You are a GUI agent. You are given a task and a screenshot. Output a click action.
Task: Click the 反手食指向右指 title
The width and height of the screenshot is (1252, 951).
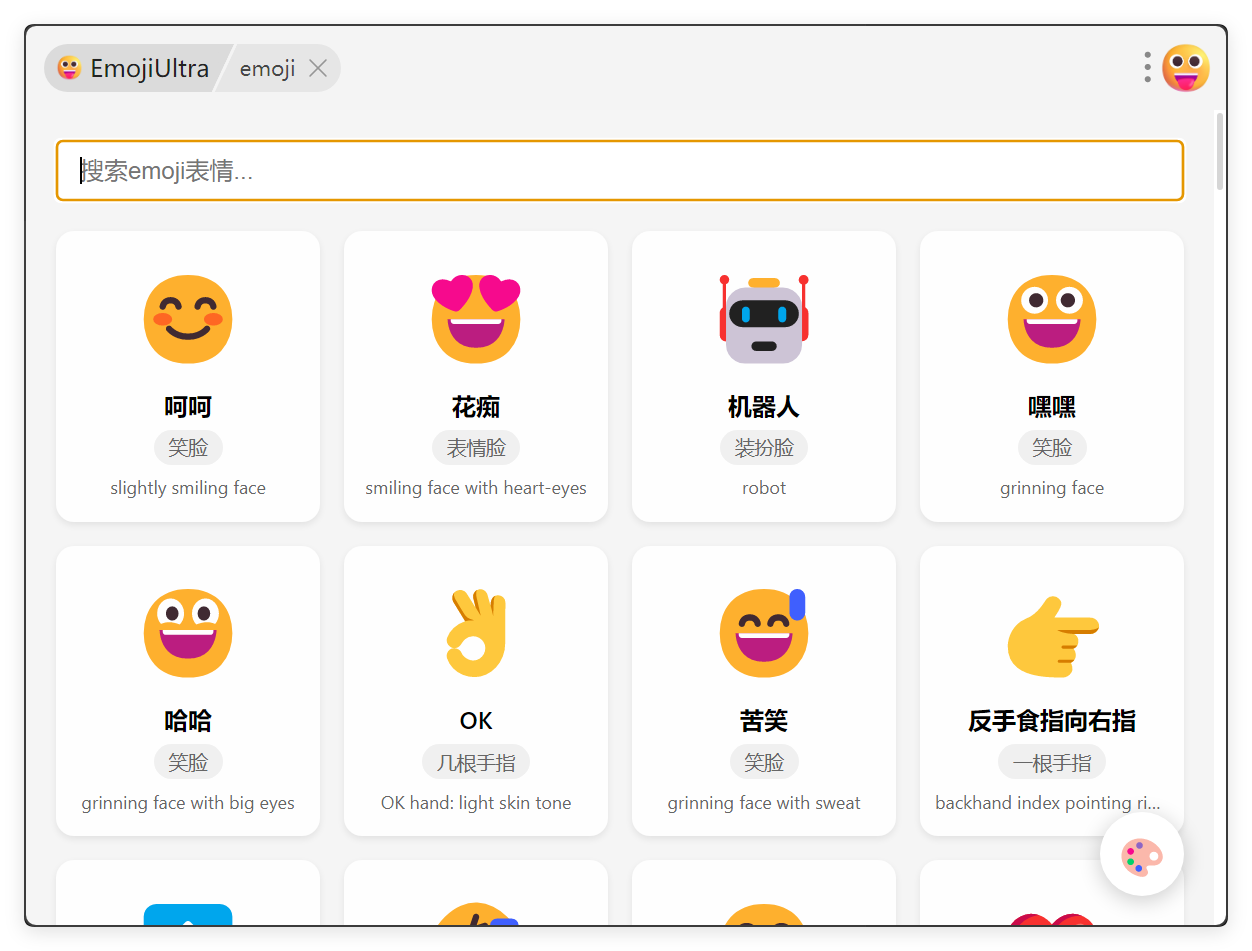1052,721
